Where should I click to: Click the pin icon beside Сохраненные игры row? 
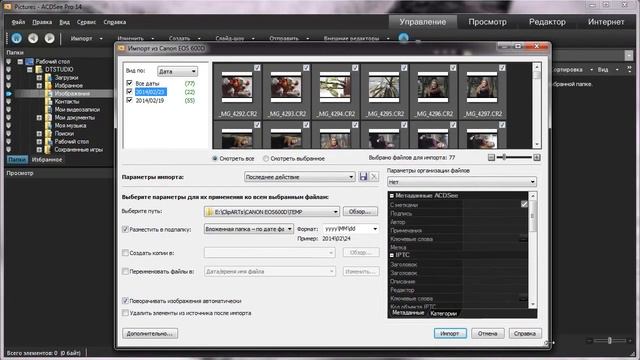(x=9, y=149)
